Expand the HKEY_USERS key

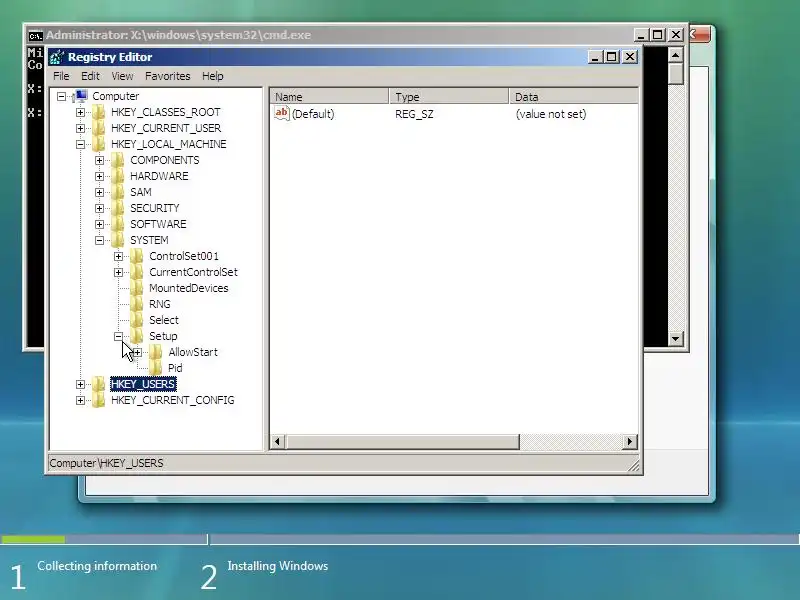(80, 384)
